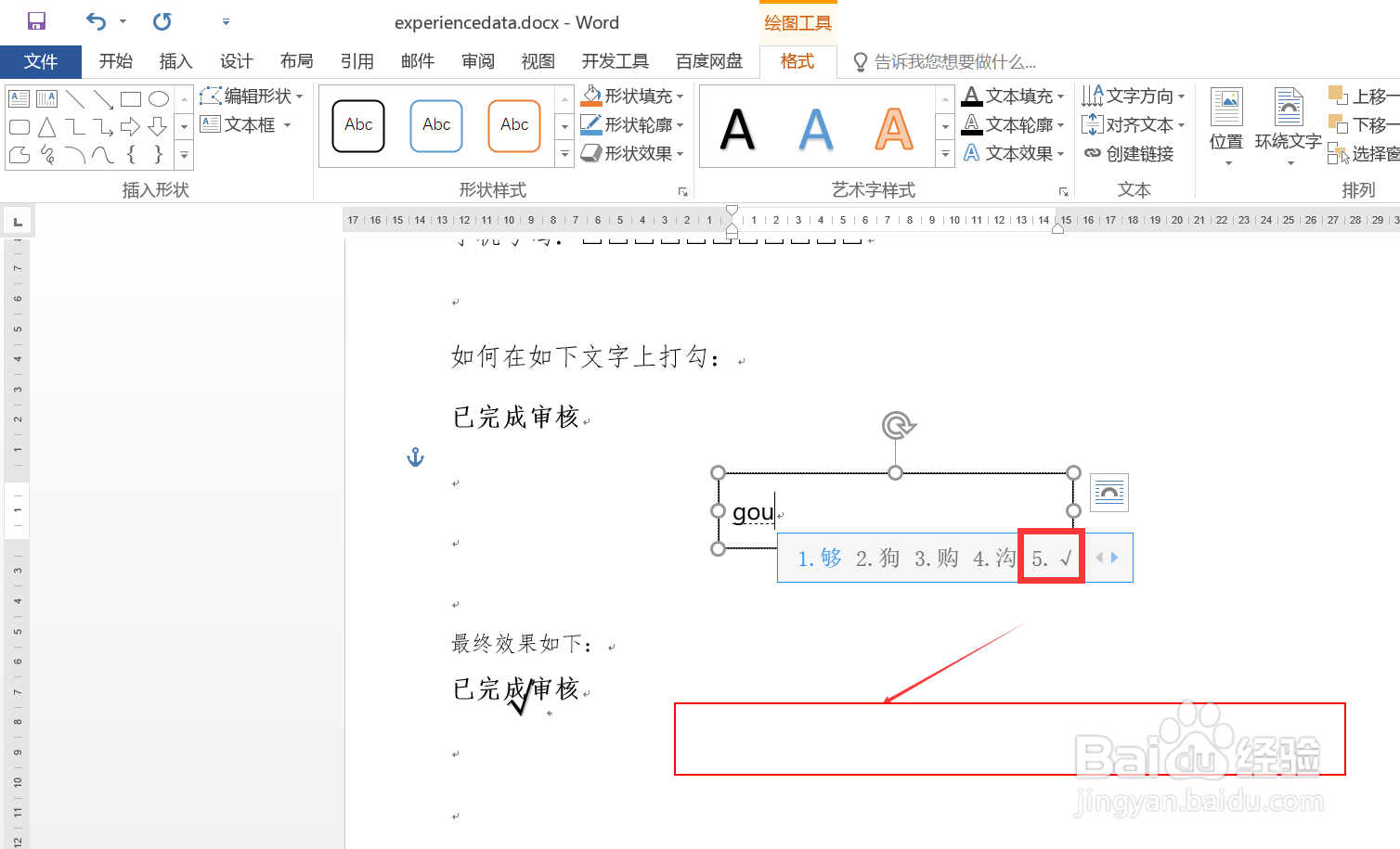Apply the black A WordArt style
Screen dimensions: 1400x849
(x=738, y=128)
